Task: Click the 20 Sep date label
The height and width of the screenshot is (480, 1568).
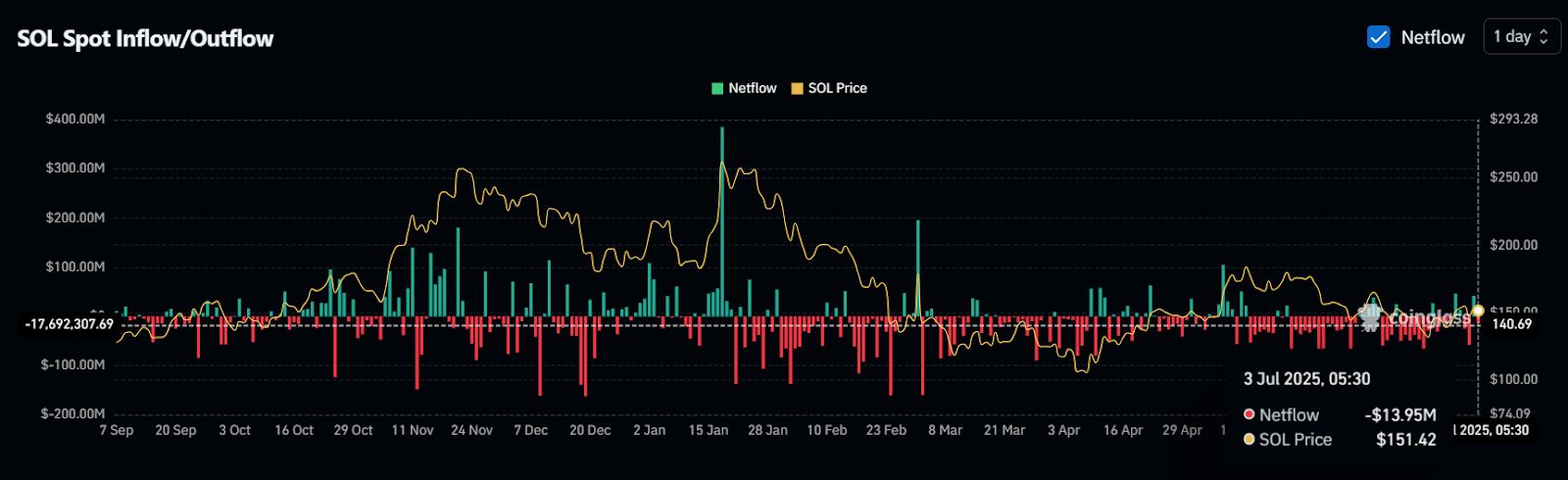Action: (175, 430)
